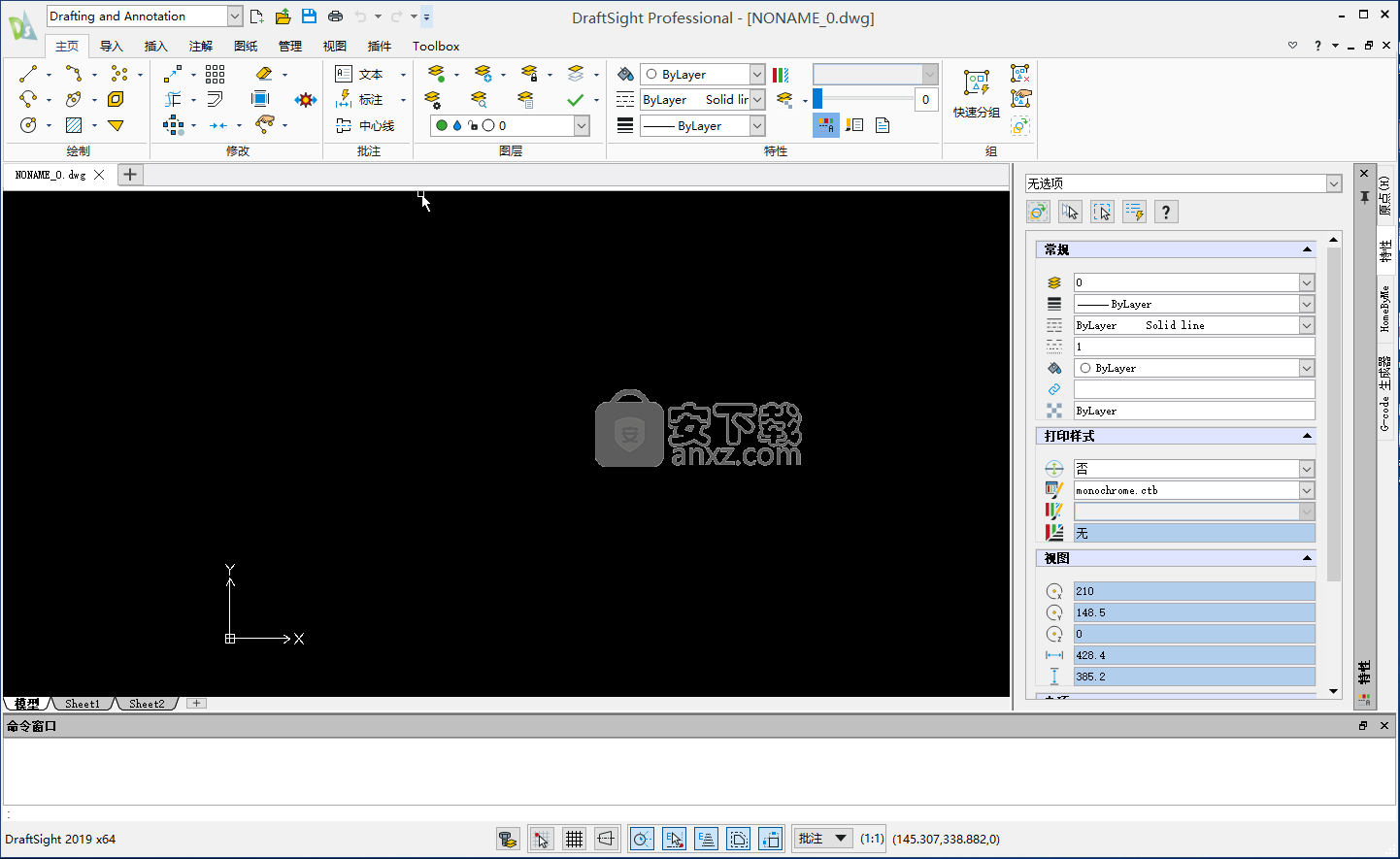Toggle Entity Snap in status bar
Screen dimensions: 1400x859
click(674, 839)
